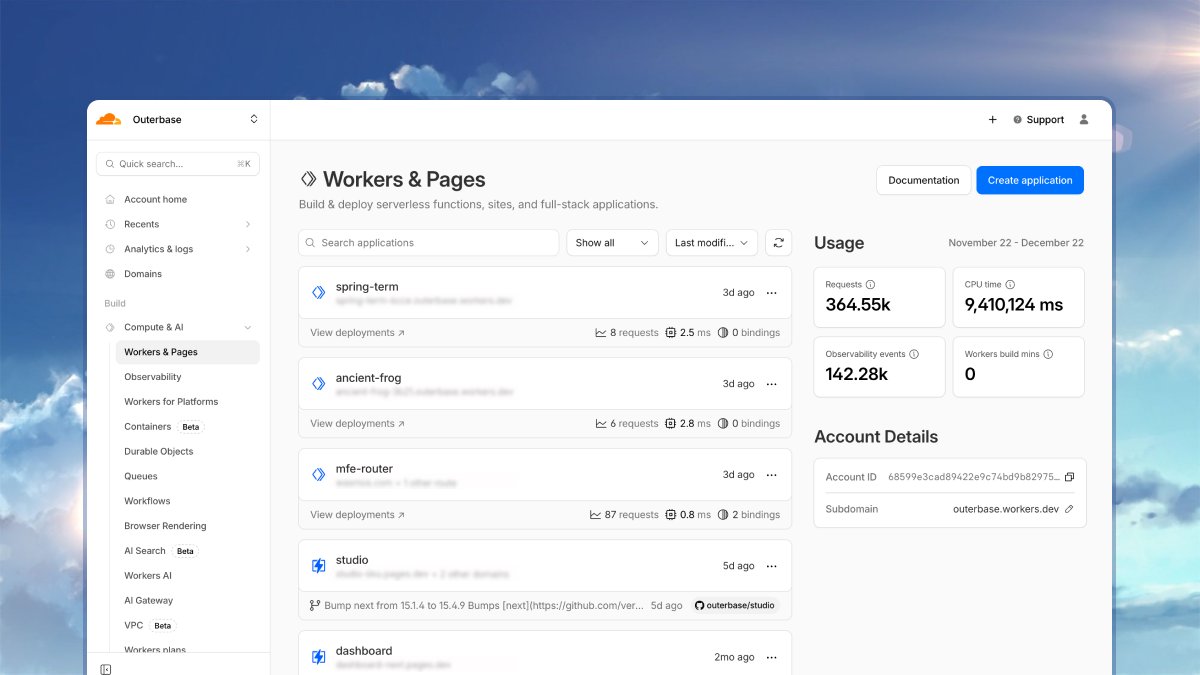1200x675 pixels.
Task: Click the spring-term worker icon
Action: (318, 293)
